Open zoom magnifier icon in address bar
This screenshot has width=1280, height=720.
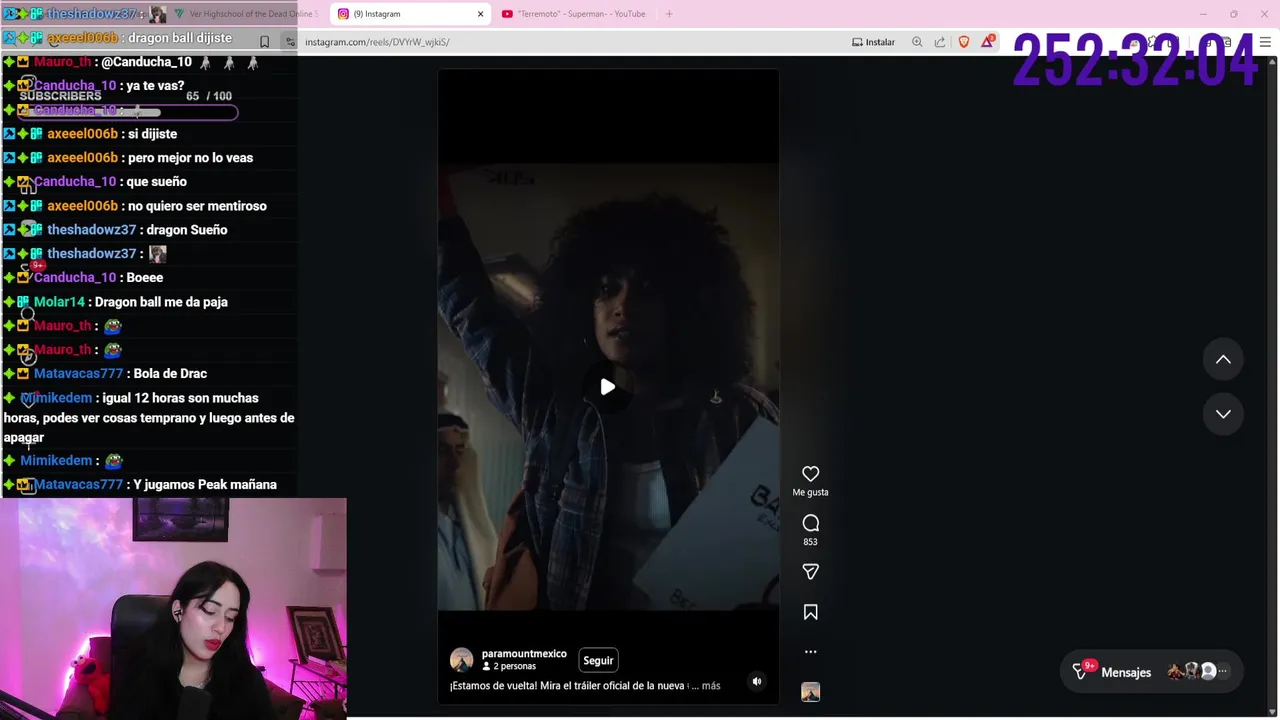(x=917, y=42)
